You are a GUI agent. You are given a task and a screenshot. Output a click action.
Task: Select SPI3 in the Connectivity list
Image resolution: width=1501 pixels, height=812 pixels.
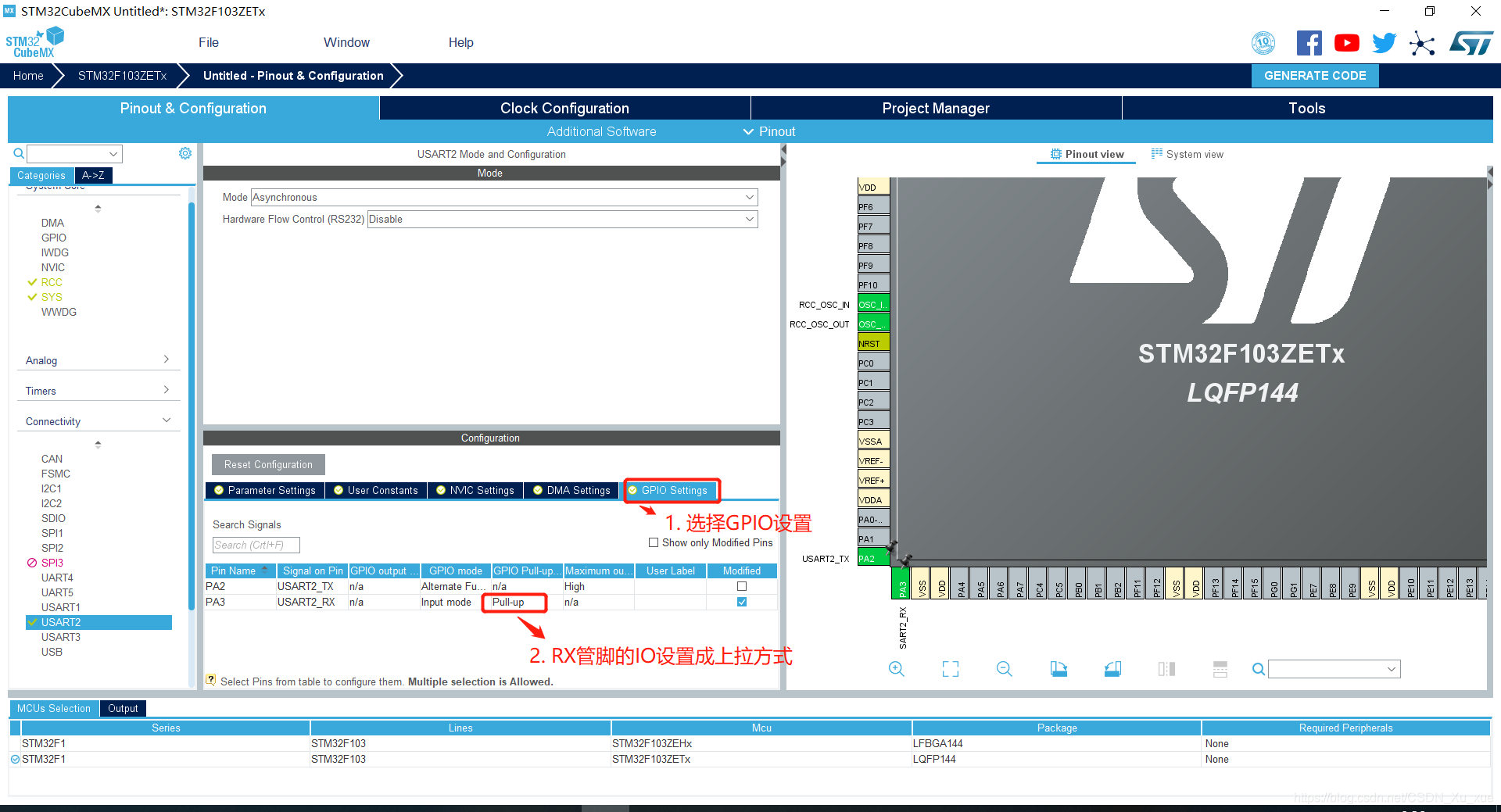tap(52, 563)
